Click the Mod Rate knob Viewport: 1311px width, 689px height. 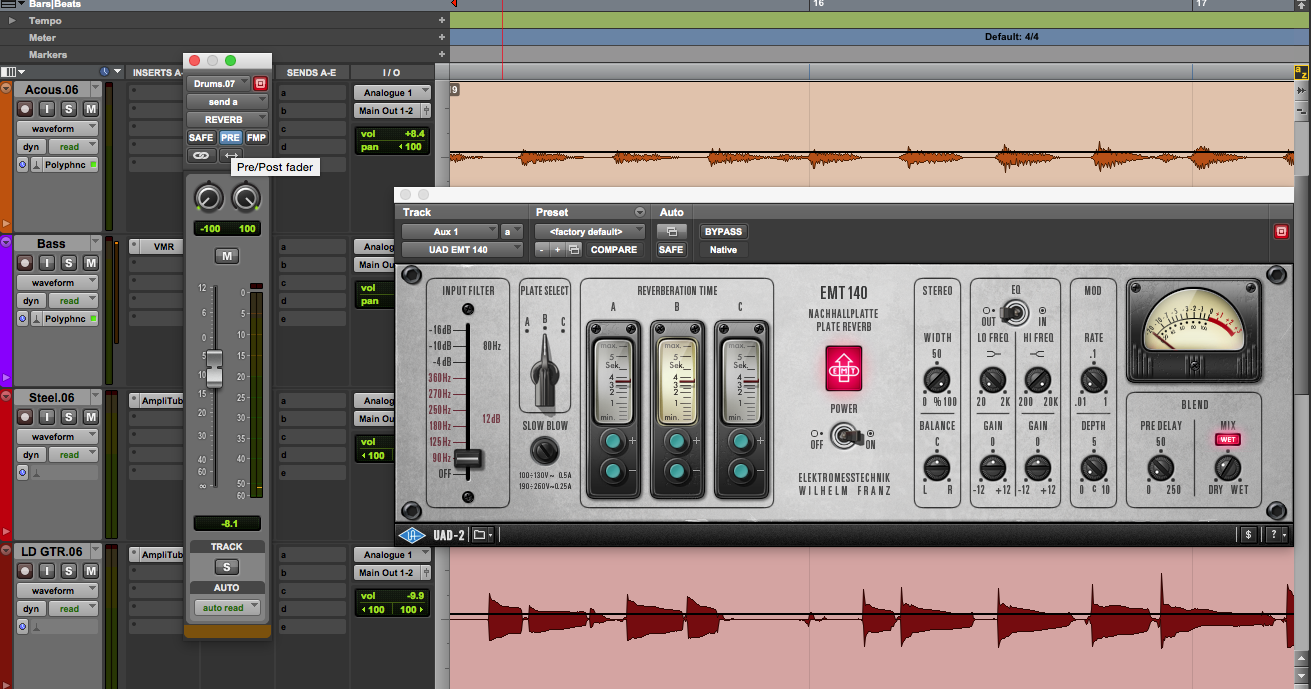(1094, 380)
